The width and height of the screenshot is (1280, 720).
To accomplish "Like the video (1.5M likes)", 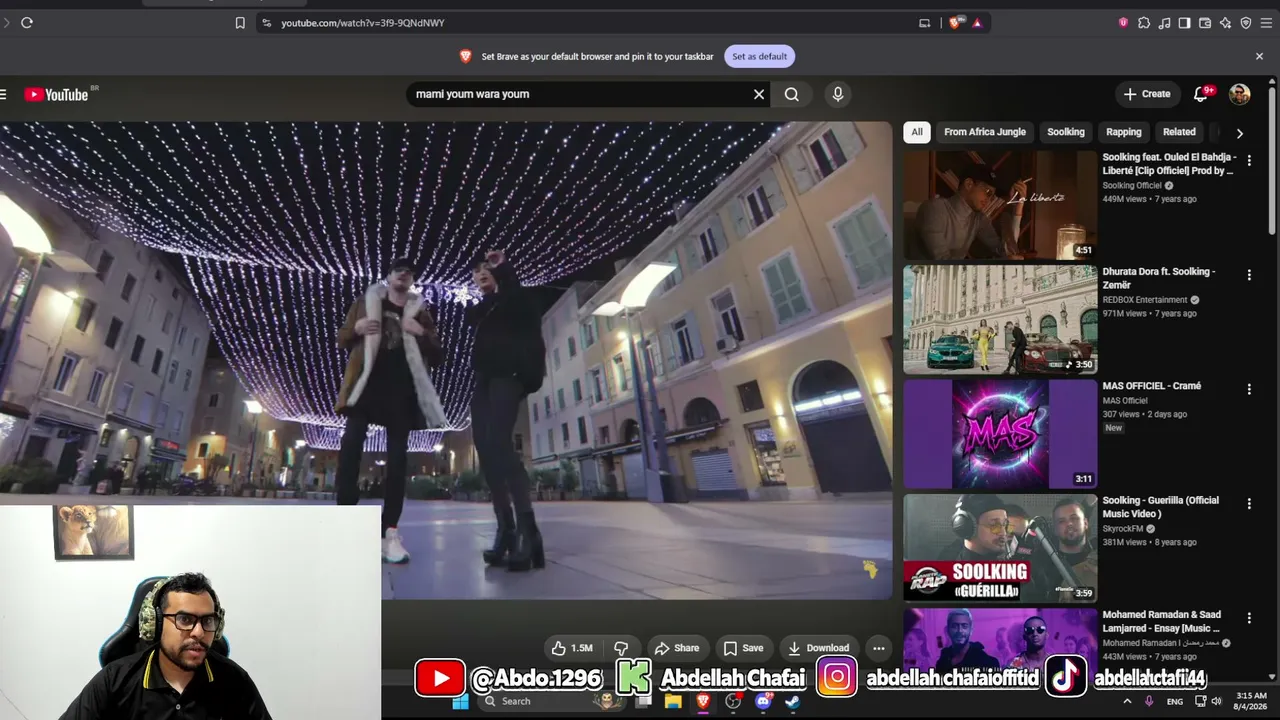I will [572, 648].
